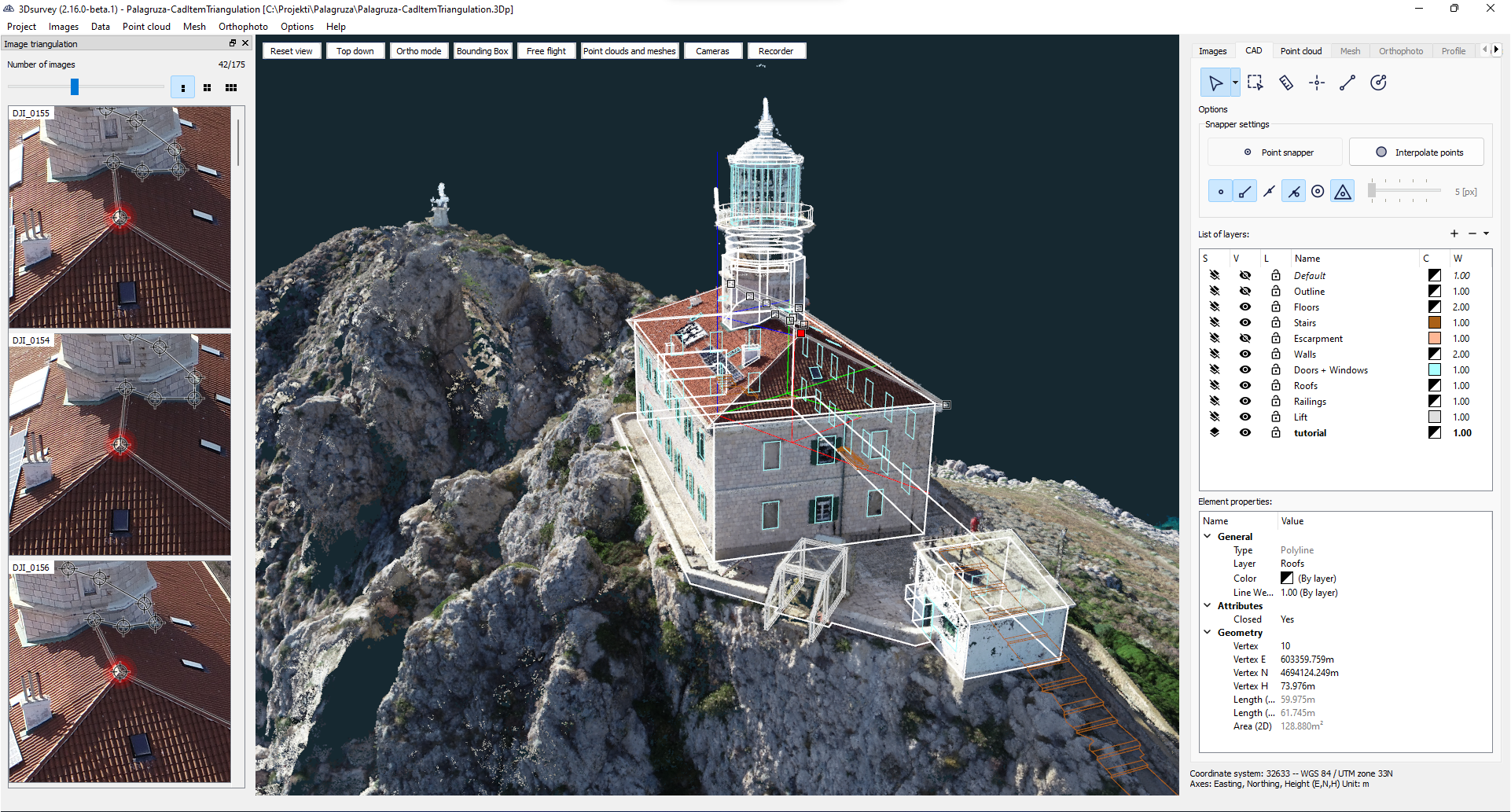Viewport: 1511px width, 812px height.
Task: Hide the Floors layer
Action: (x=1244, y=307)
